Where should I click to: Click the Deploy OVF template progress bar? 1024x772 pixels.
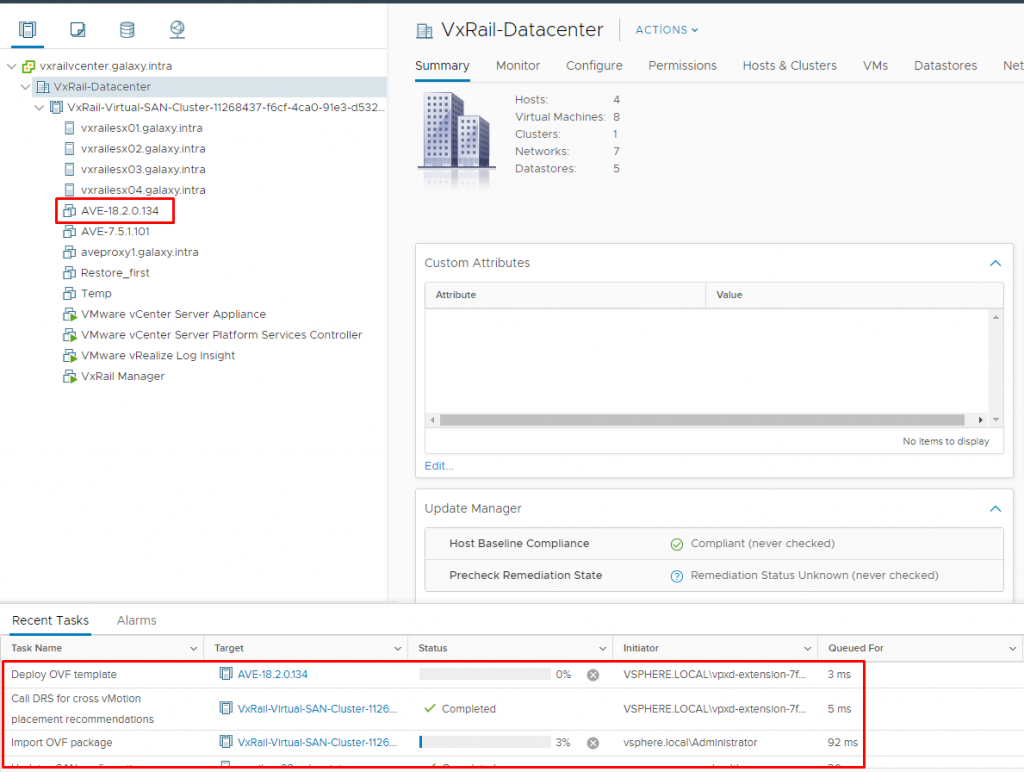[485, 675]
